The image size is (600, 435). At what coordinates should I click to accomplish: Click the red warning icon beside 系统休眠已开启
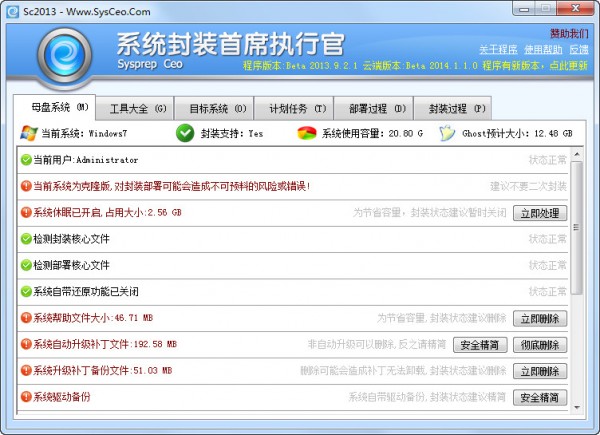click(x=25, y=212)
